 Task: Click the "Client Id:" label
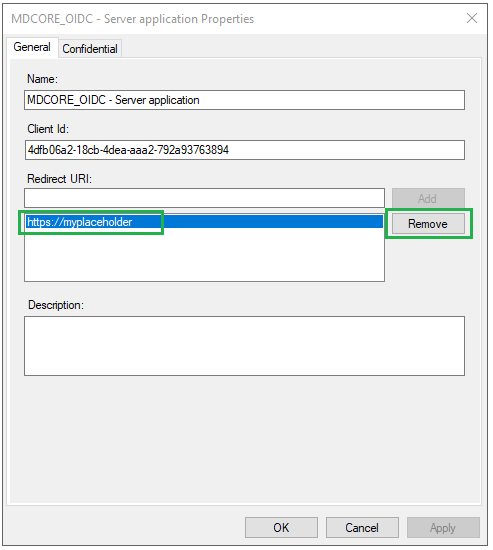pos(48,129)
